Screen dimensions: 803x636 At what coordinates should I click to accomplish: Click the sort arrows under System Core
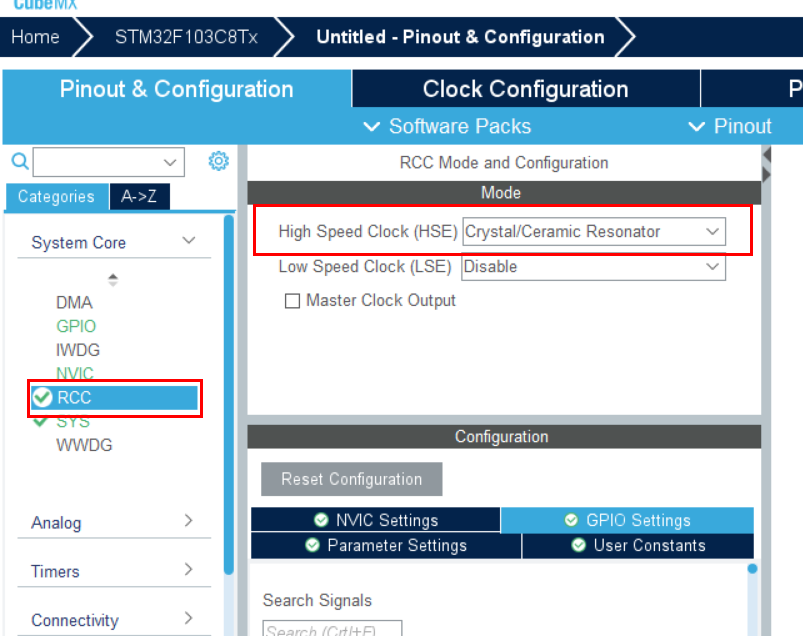pyautogui.click(x=113, y=280)
